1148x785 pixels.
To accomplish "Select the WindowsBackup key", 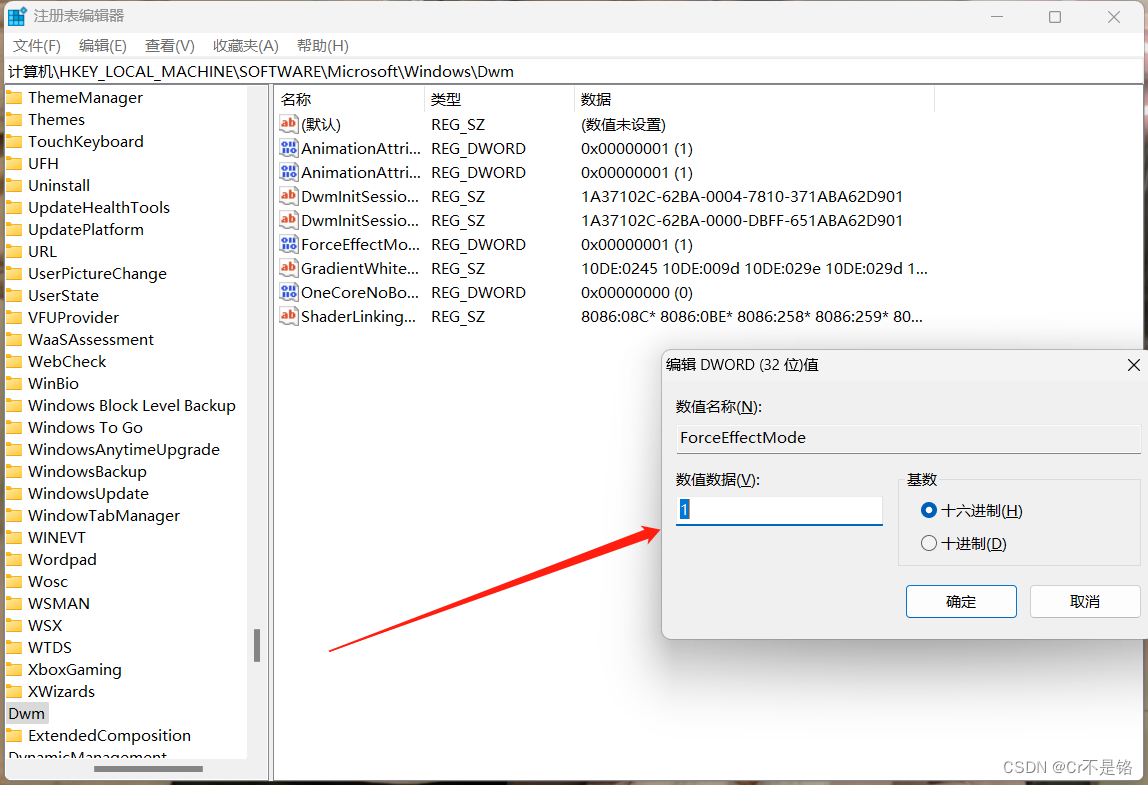I will pyautogui.click(x=87, y=472).
